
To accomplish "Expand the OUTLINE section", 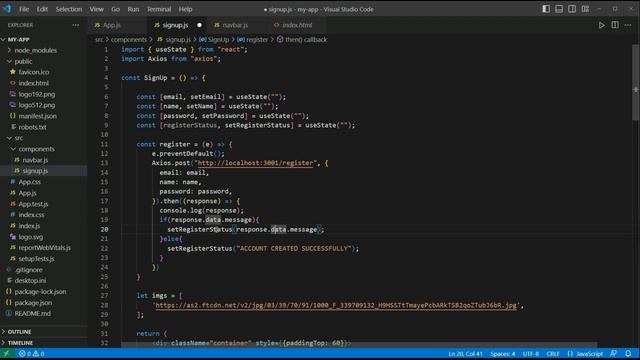I will coord(19,332).
